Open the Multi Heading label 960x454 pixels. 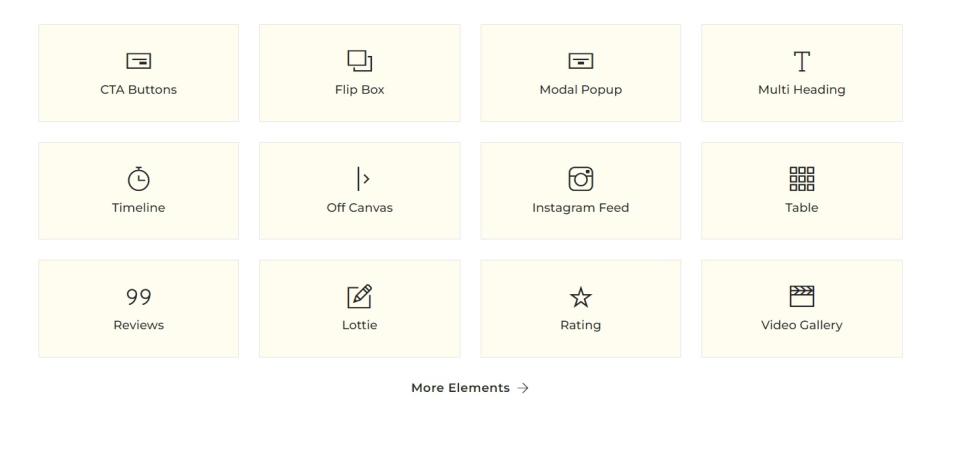(x=801, y=90)
